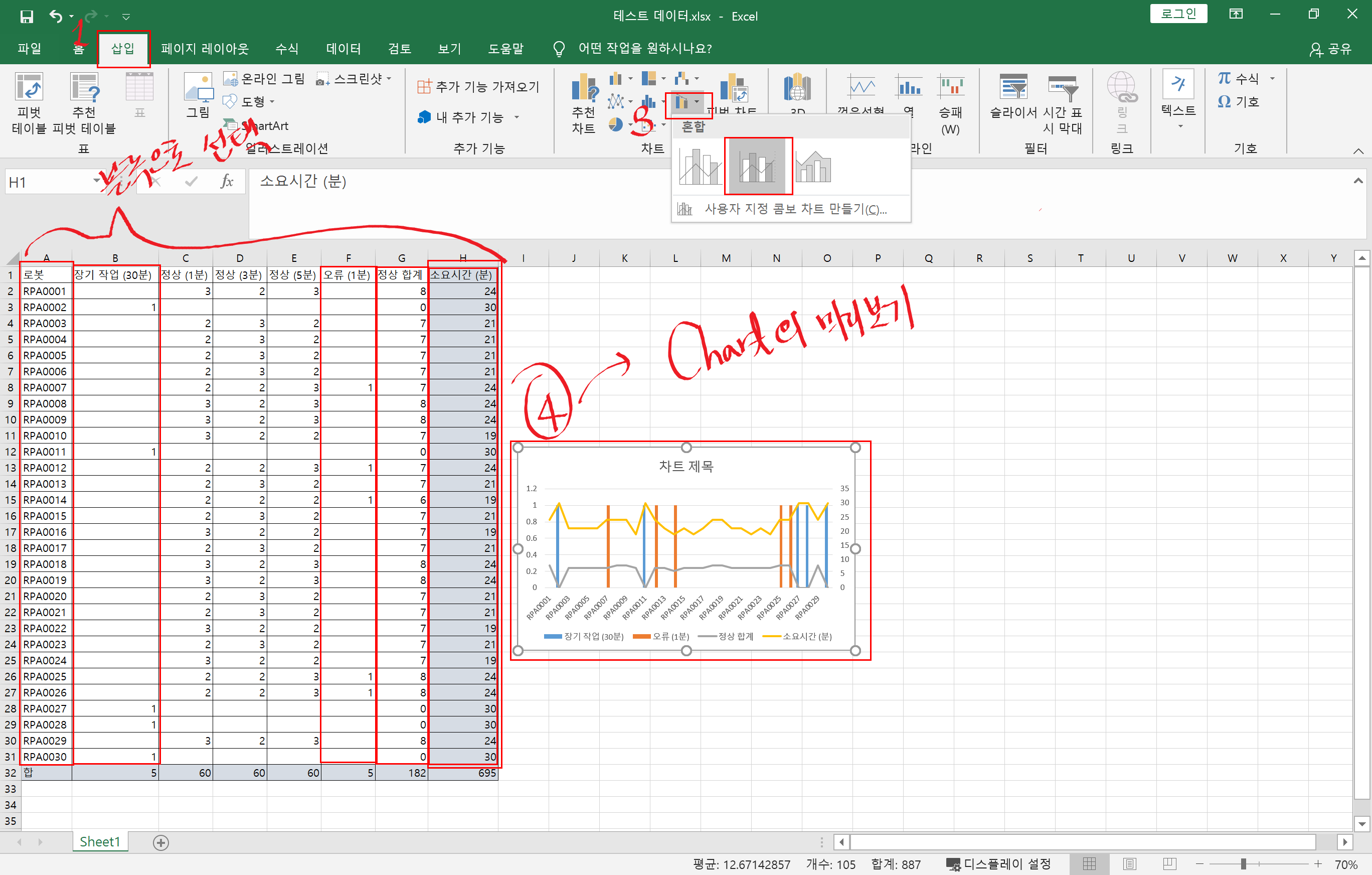1372x875 pixels.
Task: Expand the Pie chart dropdown arrow
Action: coord(630,125)
